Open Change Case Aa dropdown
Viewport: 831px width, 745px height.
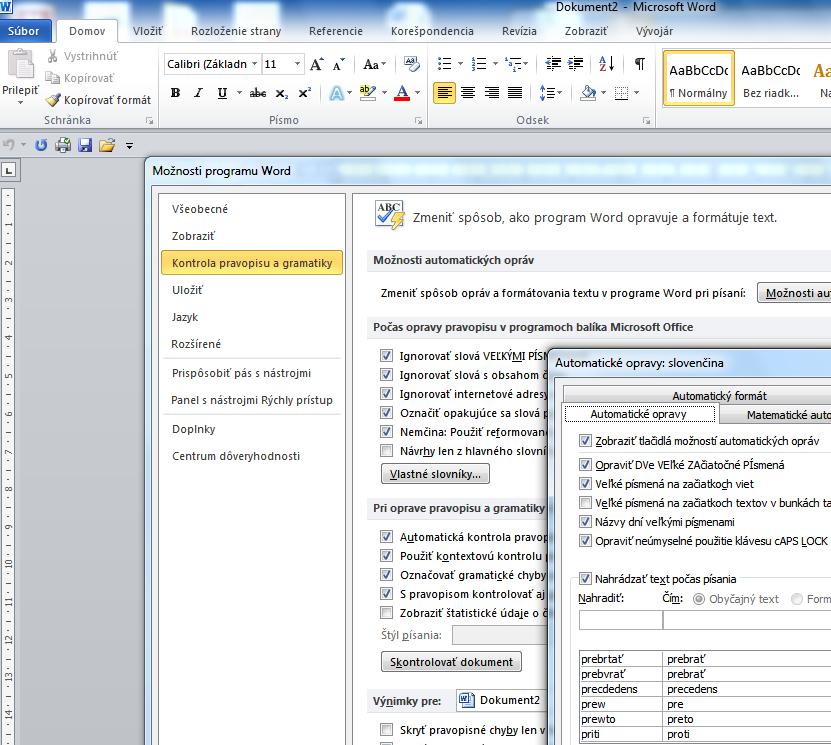click(374, 65)
